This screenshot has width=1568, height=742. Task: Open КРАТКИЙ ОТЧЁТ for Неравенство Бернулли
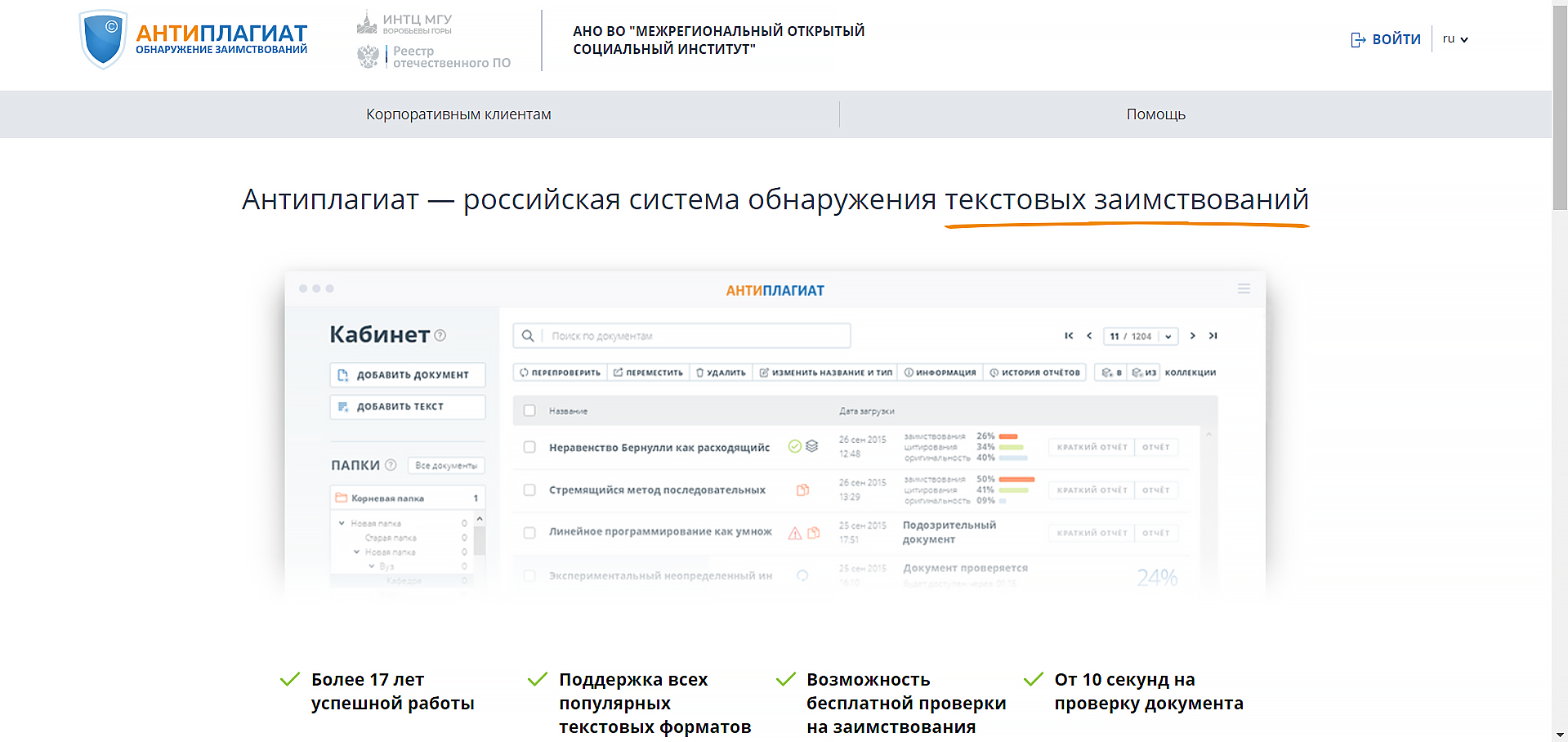pyautogui.click(x=1092, y=447)
